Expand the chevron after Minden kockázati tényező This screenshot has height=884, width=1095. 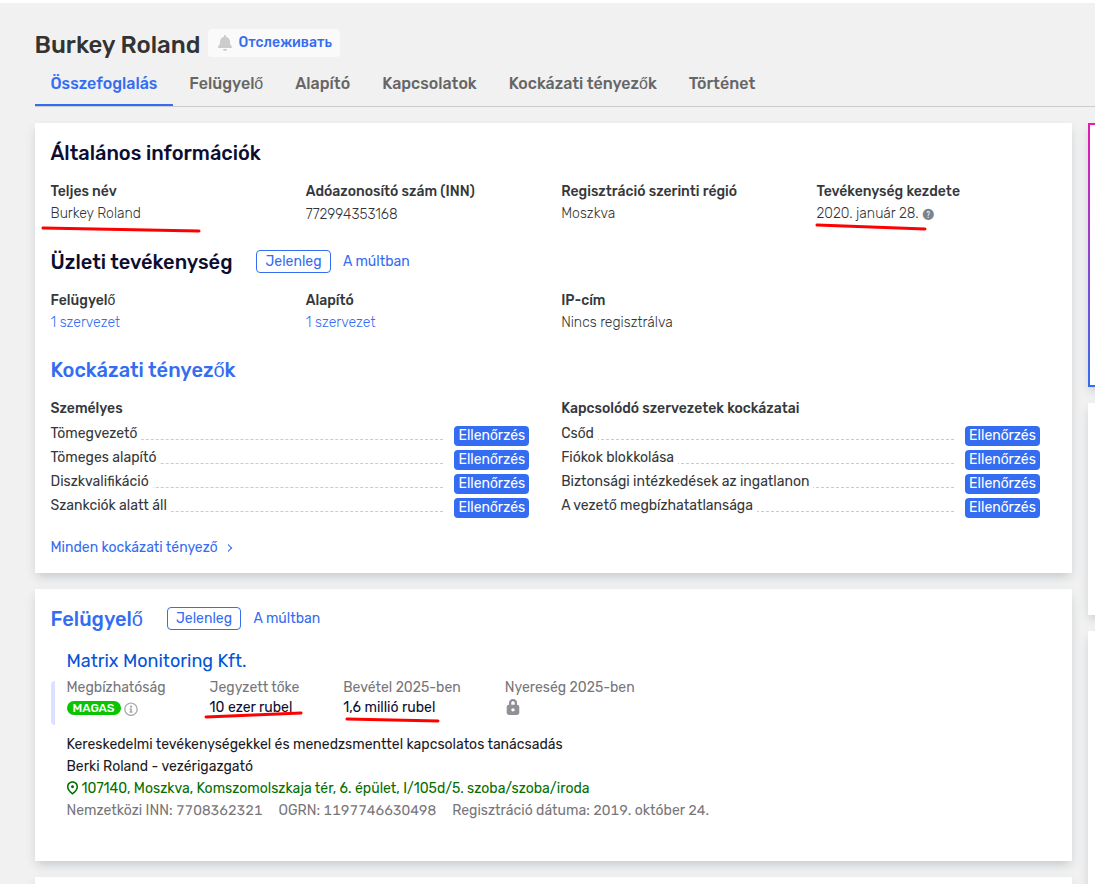pos(230,548)
